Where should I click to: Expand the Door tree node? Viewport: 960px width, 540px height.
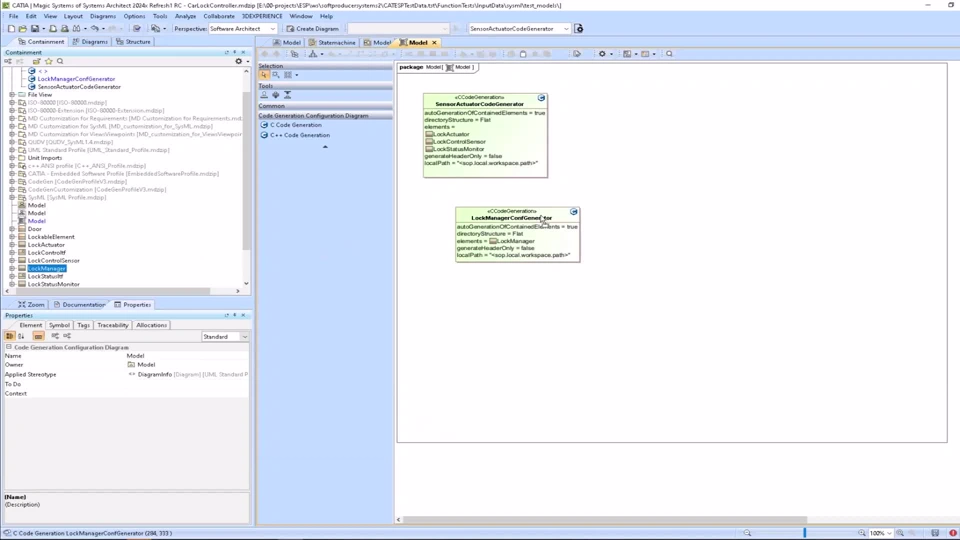(x=12, y=229)
